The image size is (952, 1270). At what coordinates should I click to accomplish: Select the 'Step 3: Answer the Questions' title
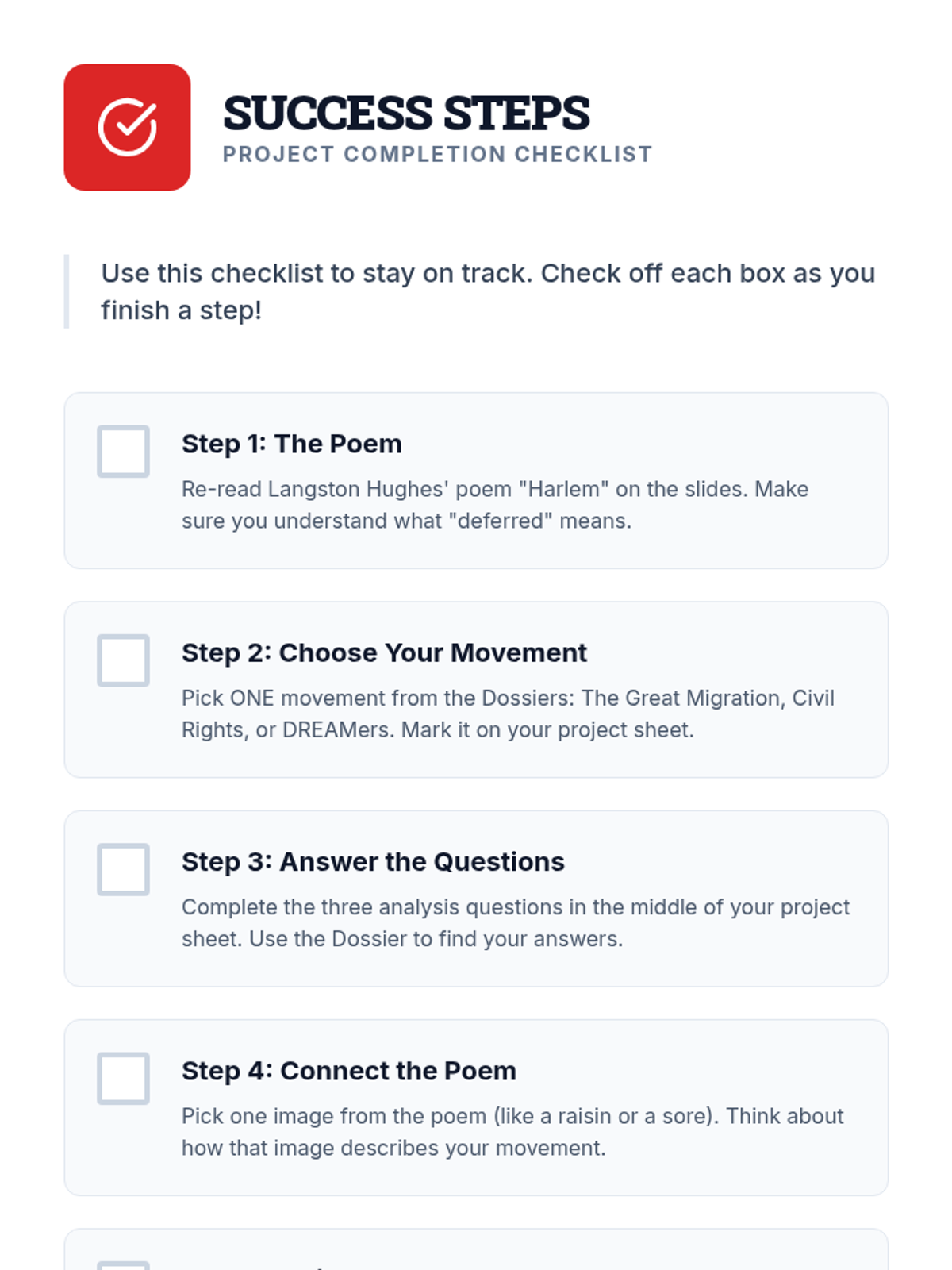click(373, 861)
